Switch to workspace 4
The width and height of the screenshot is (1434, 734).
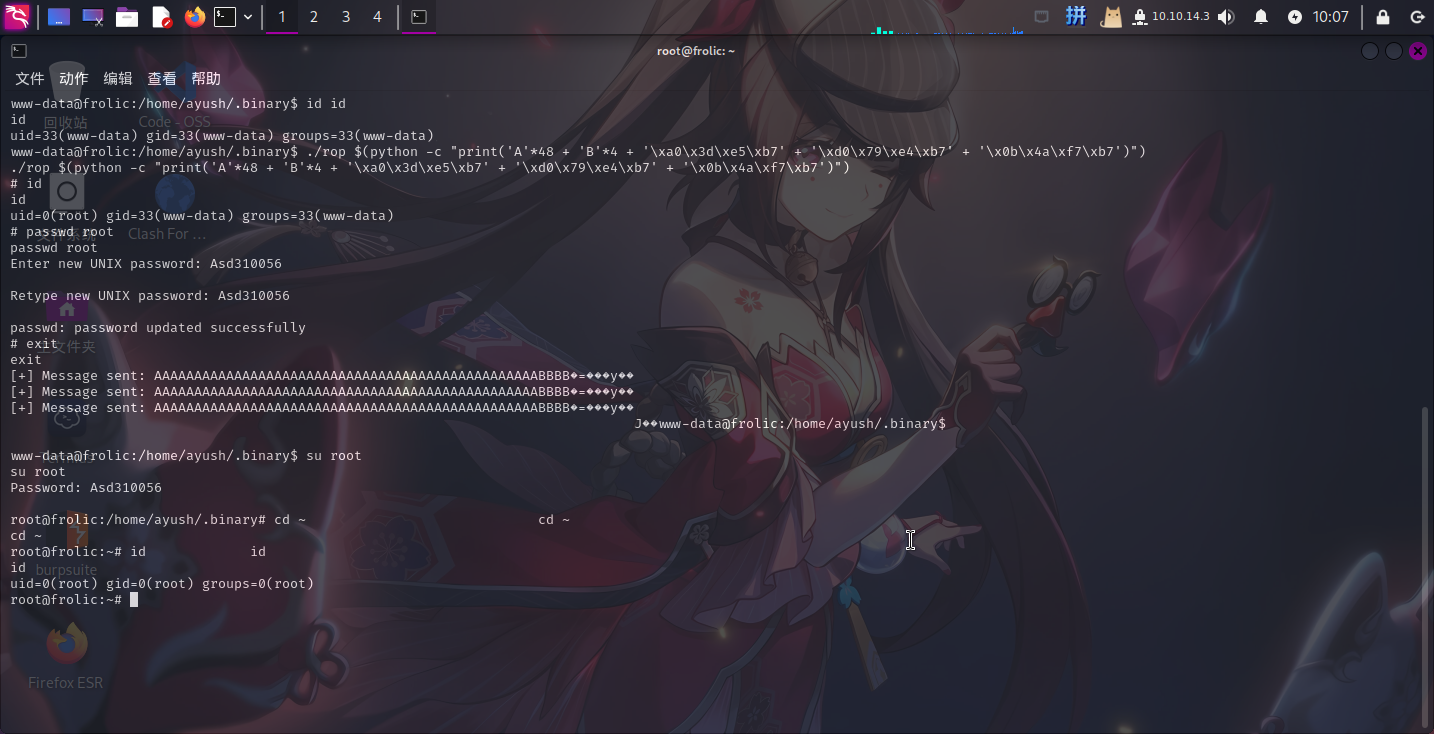pos(377,17)
